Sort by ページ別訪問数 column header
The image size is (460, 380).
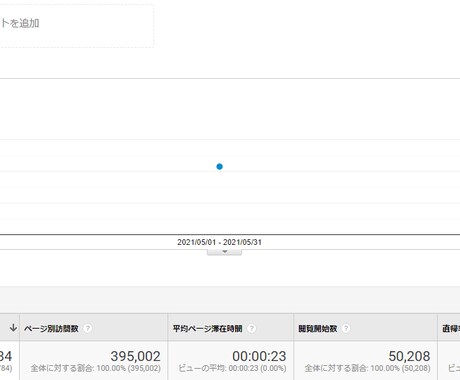(x=51, y=329)
